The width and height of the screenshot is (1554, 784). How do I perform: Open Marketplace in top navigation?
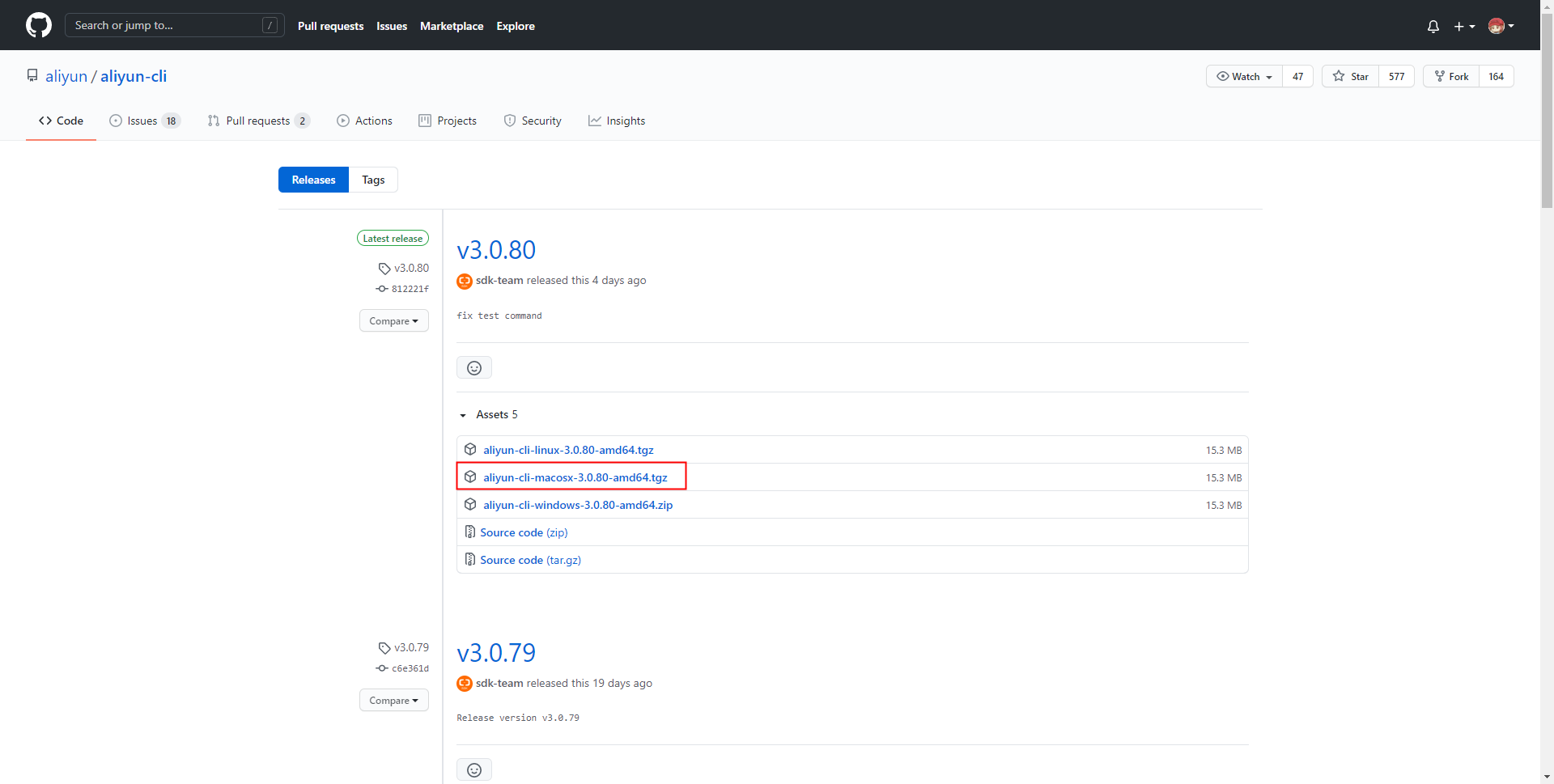click(x=452, y=26)
